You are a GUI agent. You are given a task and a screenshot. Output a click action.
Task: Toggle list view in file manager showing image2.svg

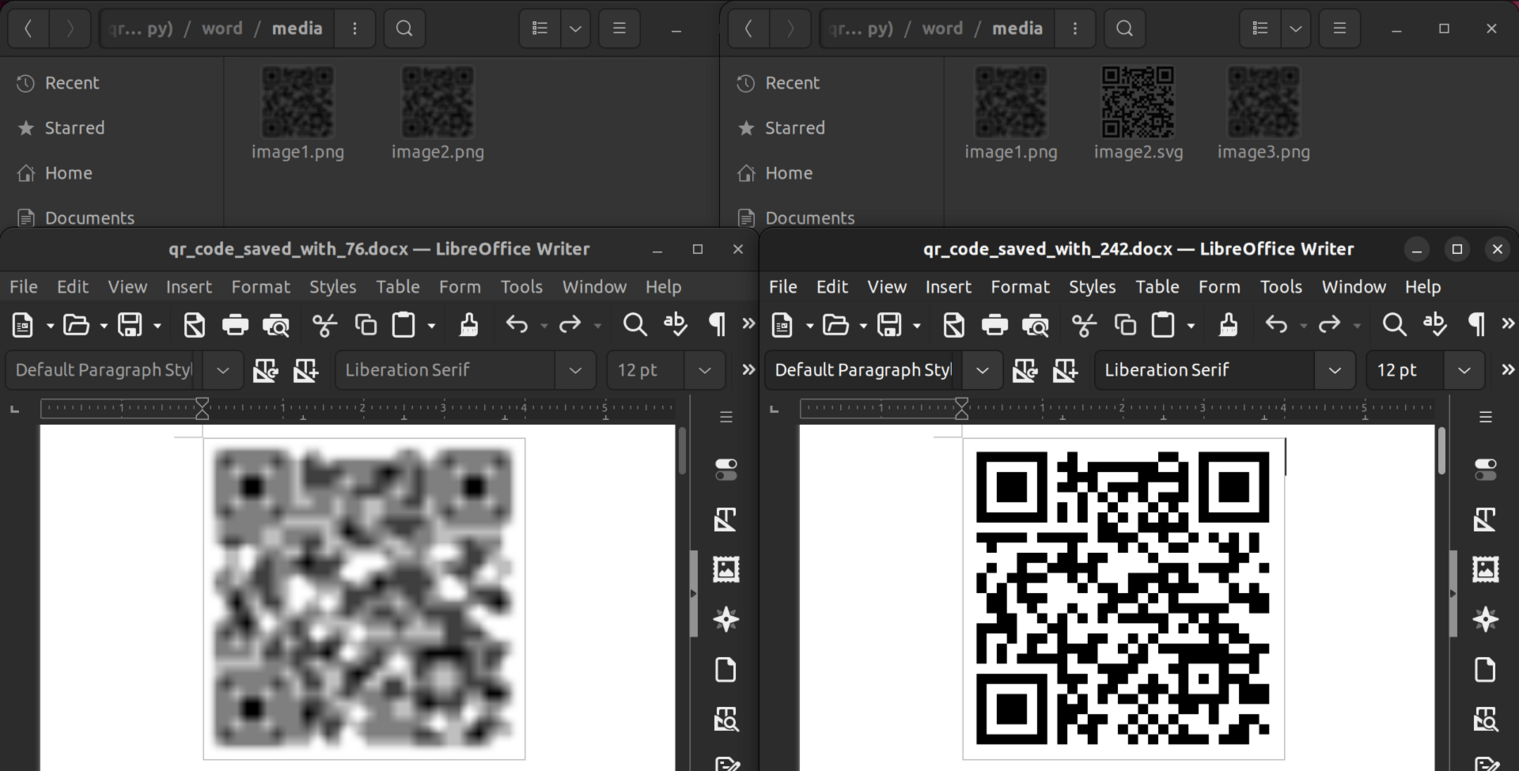tap(1259, 28)
